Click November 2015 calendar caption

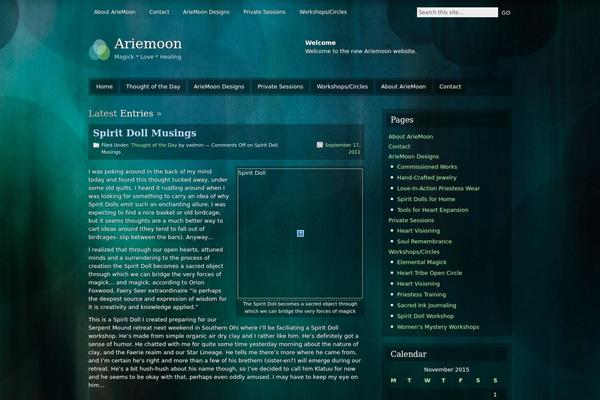point(446,369)
